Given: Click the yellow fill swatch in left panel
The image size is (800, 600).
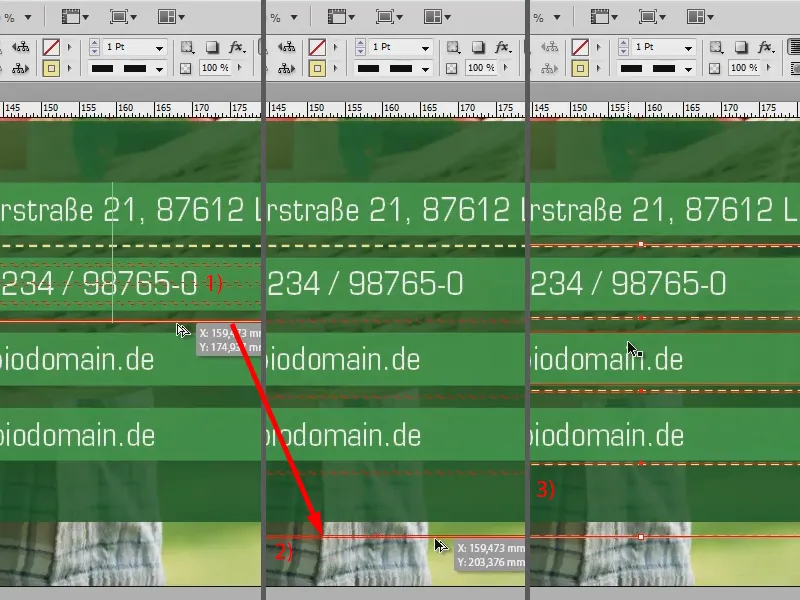Looking at the screenshot, I should (x=51, y=68).
